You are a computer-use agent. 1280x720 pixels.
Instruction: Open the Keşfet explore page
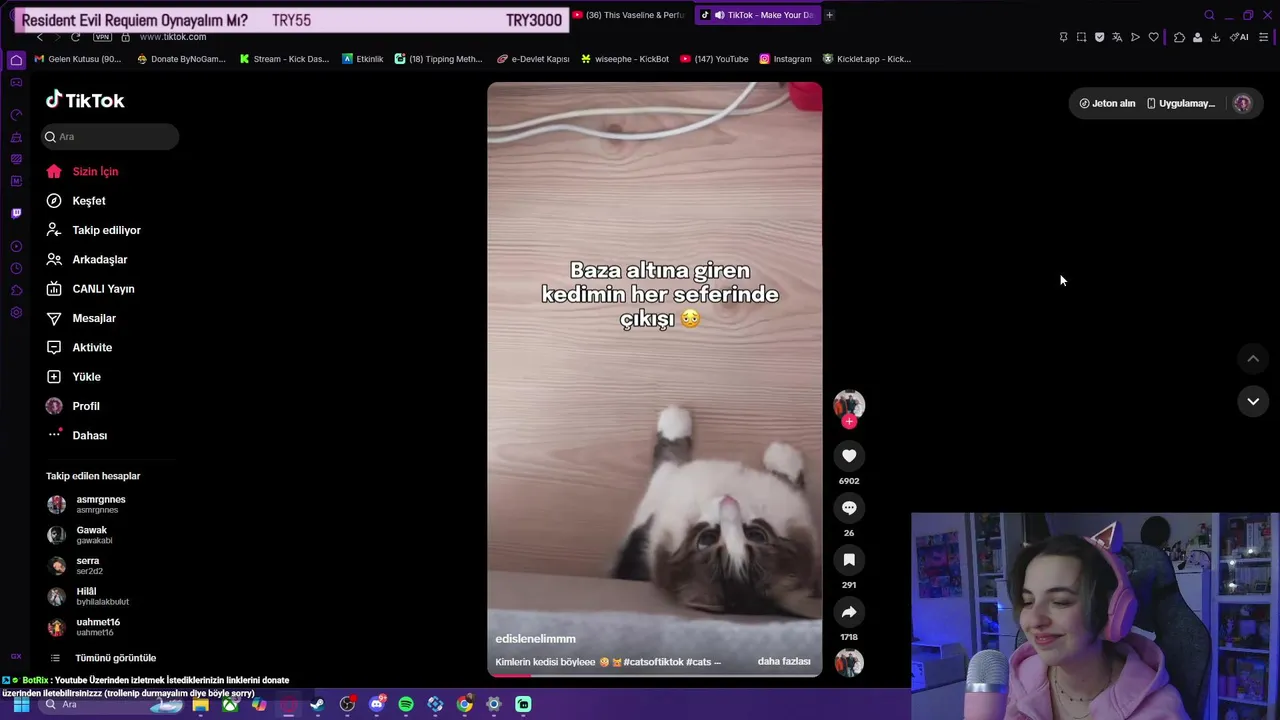pyautogui.click(x=76, y=201)
